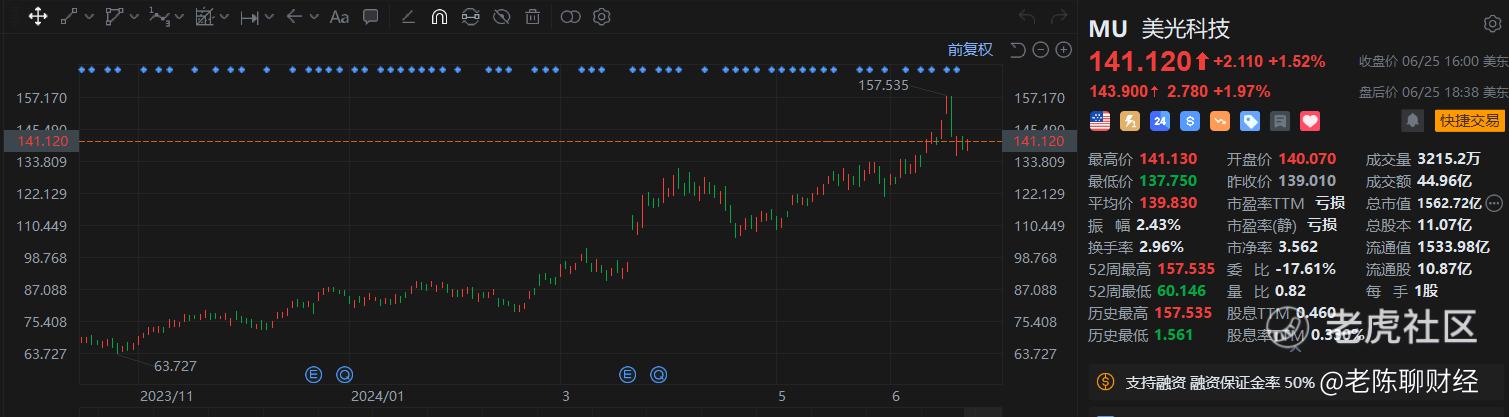
Task: Click the second E earnings marker after March
Action: pyautogui.click(x=628, y=374)
